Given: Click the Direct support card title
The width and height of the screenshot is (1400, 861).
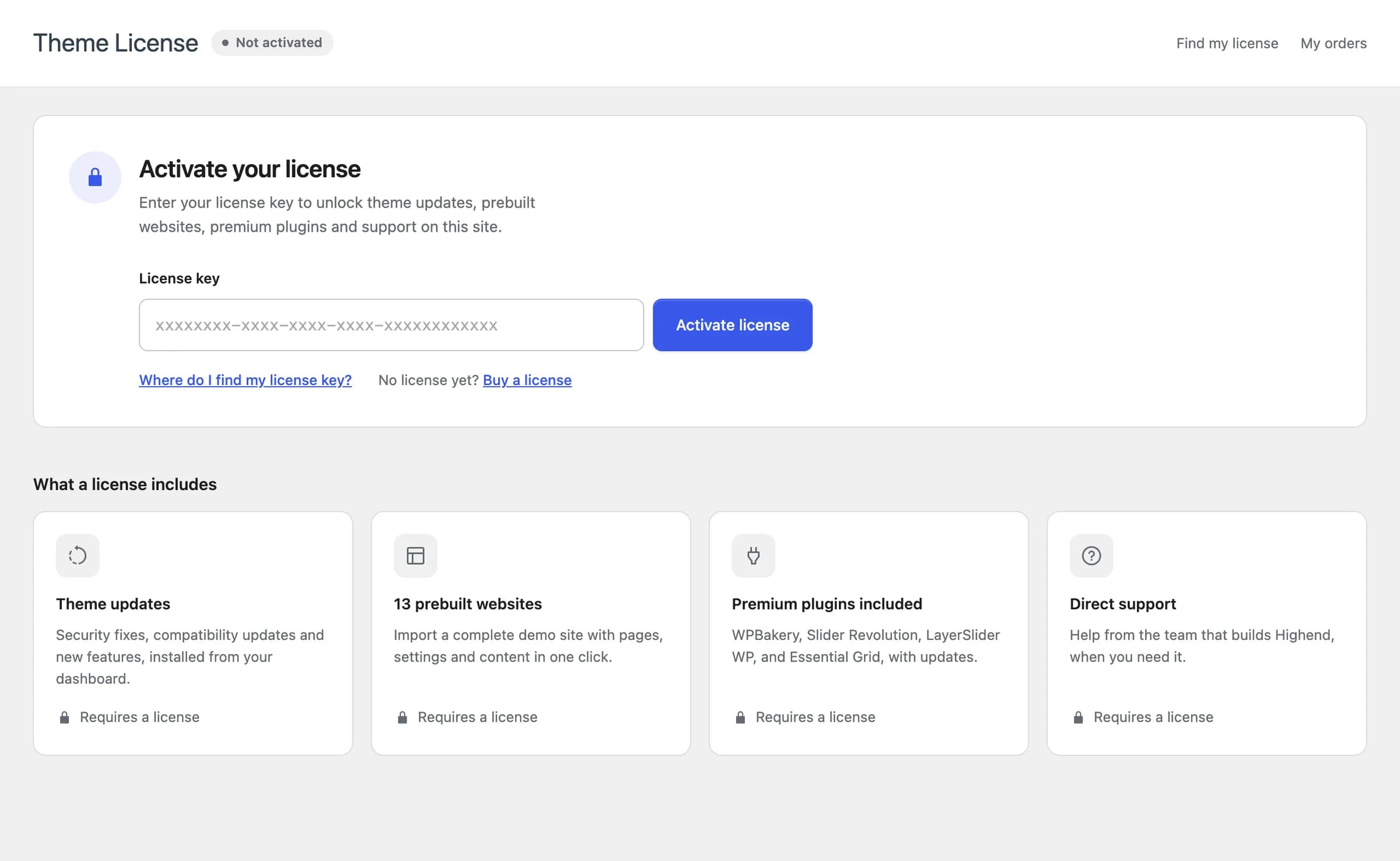Looking at the screenshot, I should [1123, 604].
